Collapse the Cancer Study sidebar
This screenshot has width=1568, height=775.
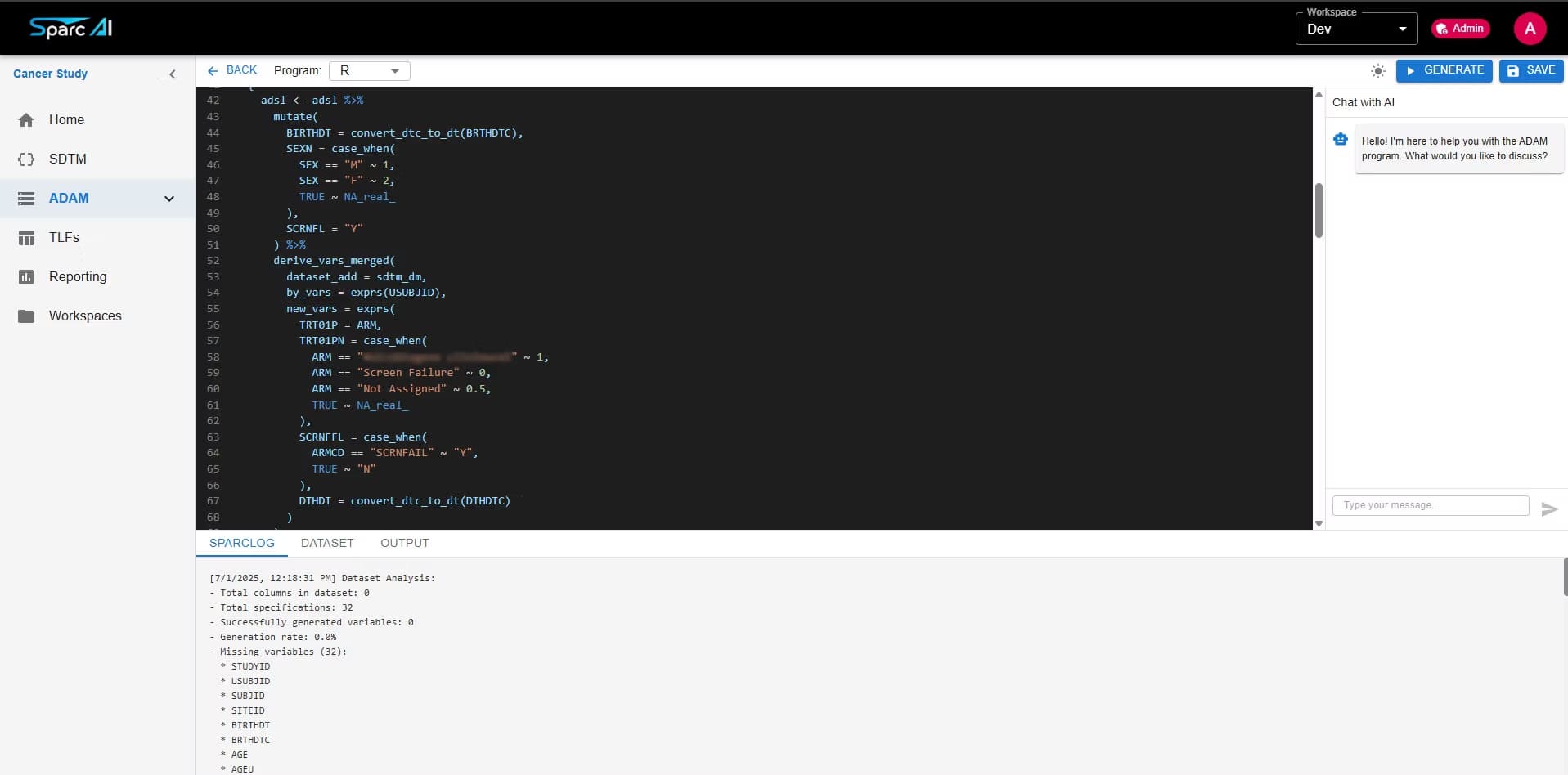173,74
